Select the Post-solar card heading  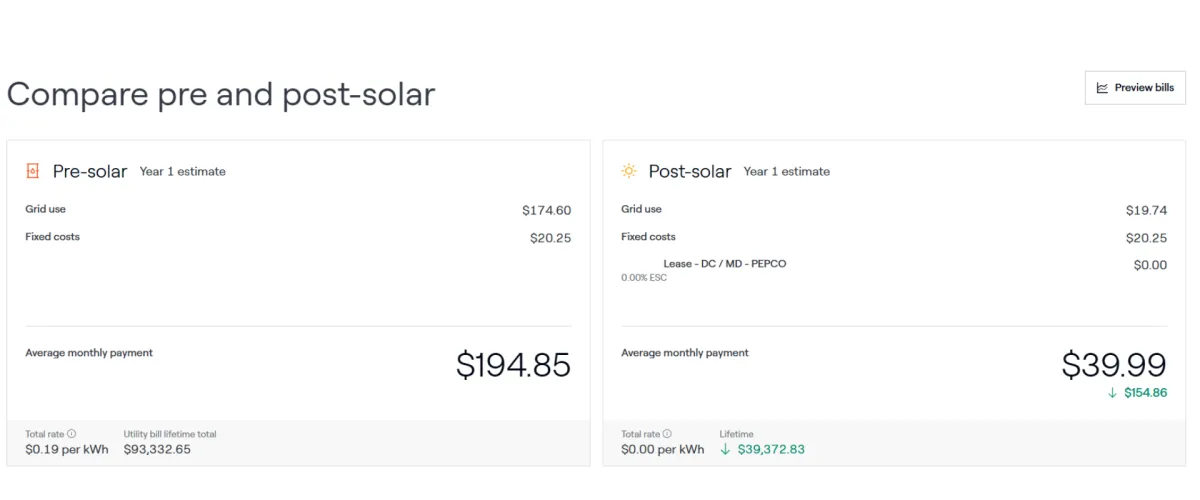coord(690,171)
